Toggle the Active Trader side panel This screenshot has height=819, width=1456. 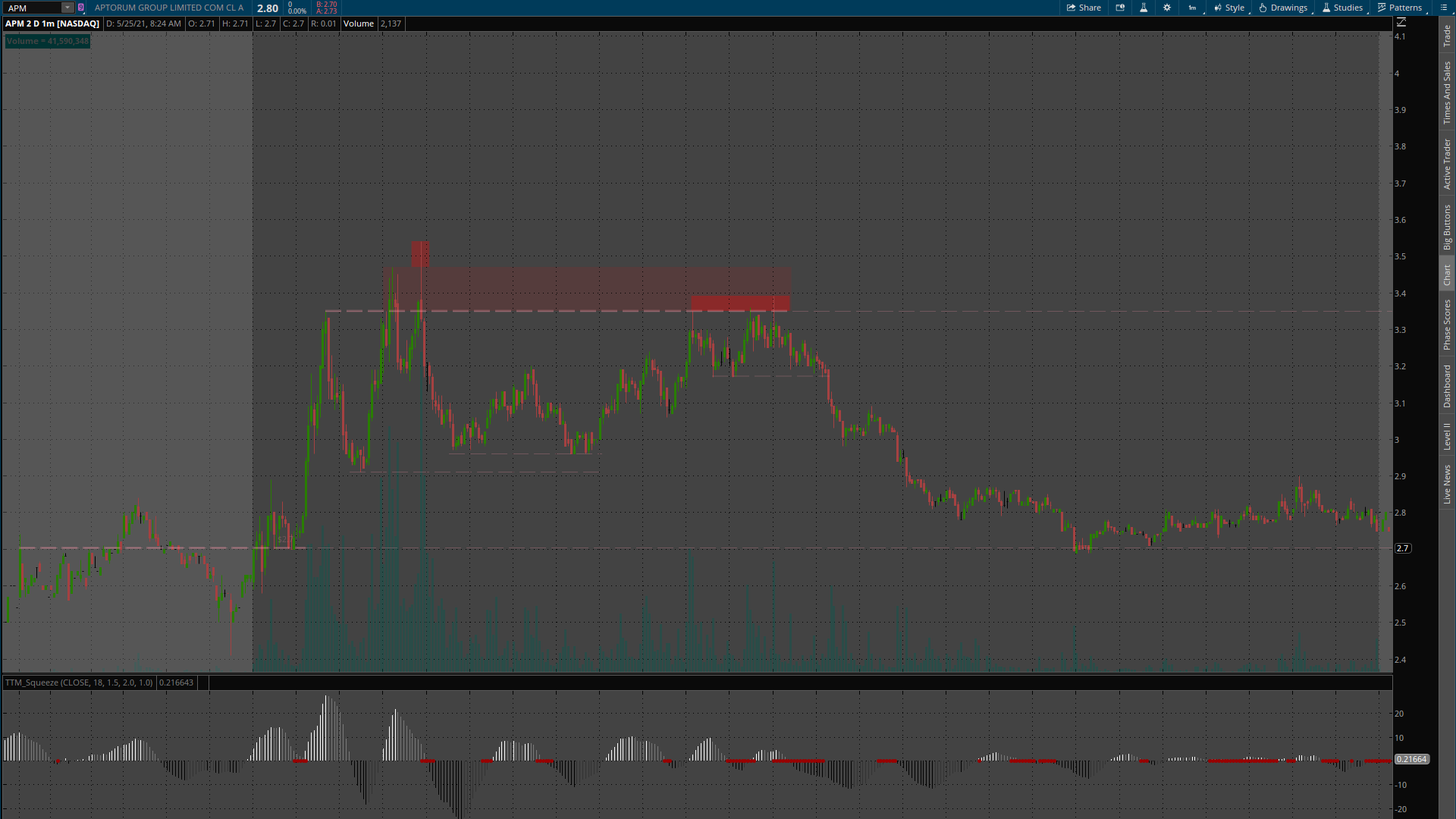tap(1447, 164)
